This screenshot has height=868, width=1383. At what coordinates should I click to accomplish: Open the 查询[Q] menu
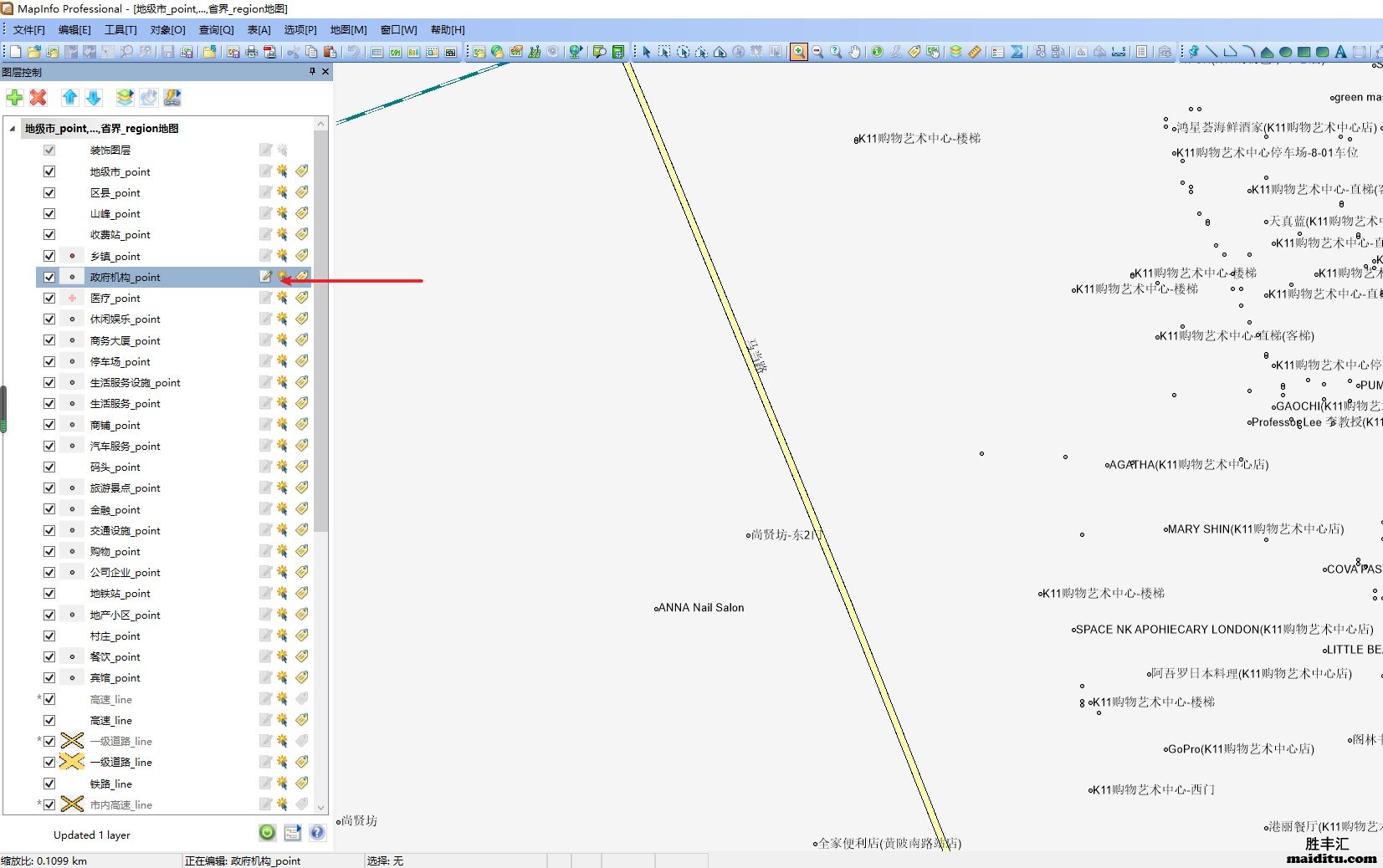216,30
